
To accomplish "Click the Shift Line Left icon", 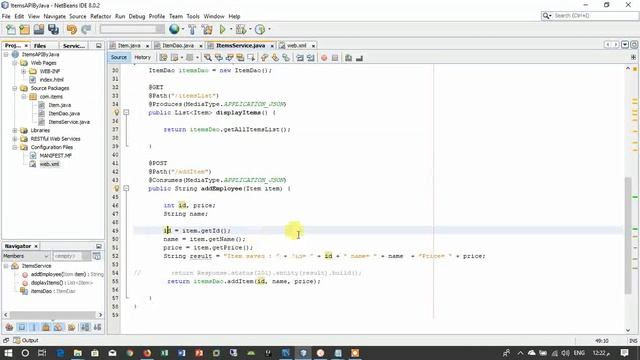I will pos(300,58).
